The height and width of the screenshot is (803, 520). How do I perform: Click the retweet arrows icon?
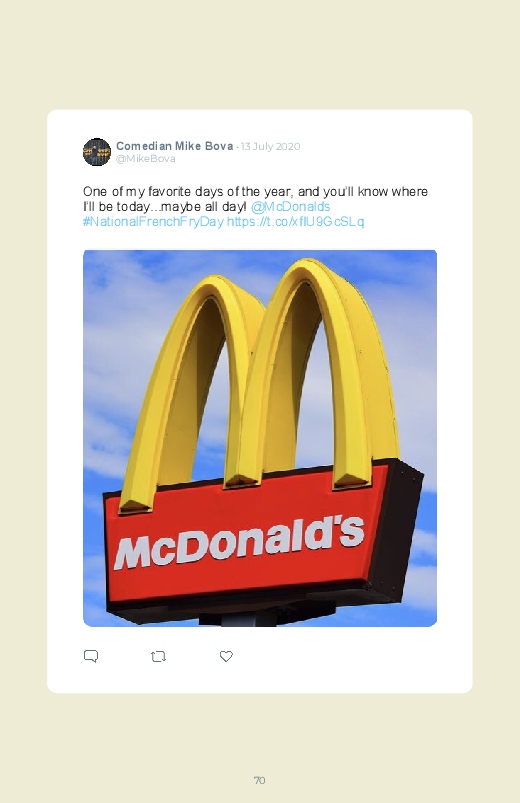pos(158,656)
